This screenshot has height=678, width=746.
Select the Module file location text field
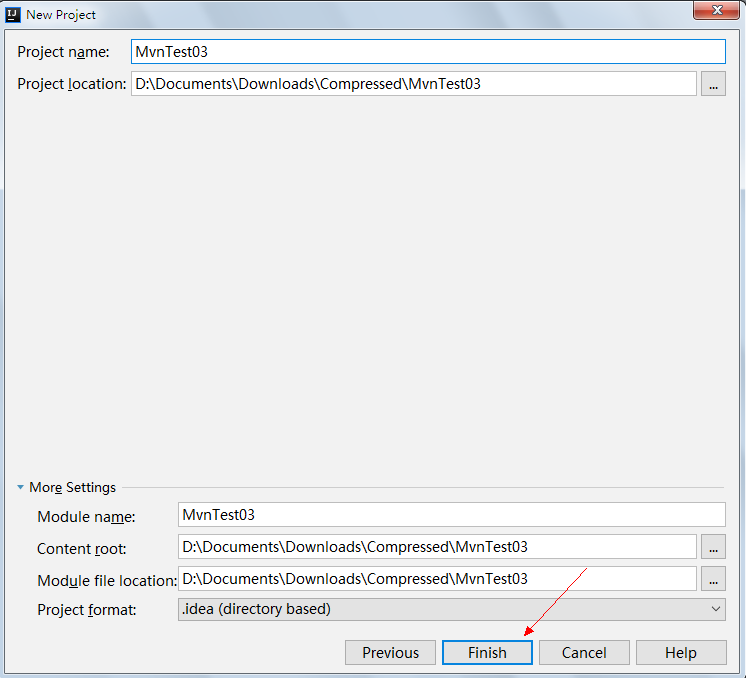point(437,579)
